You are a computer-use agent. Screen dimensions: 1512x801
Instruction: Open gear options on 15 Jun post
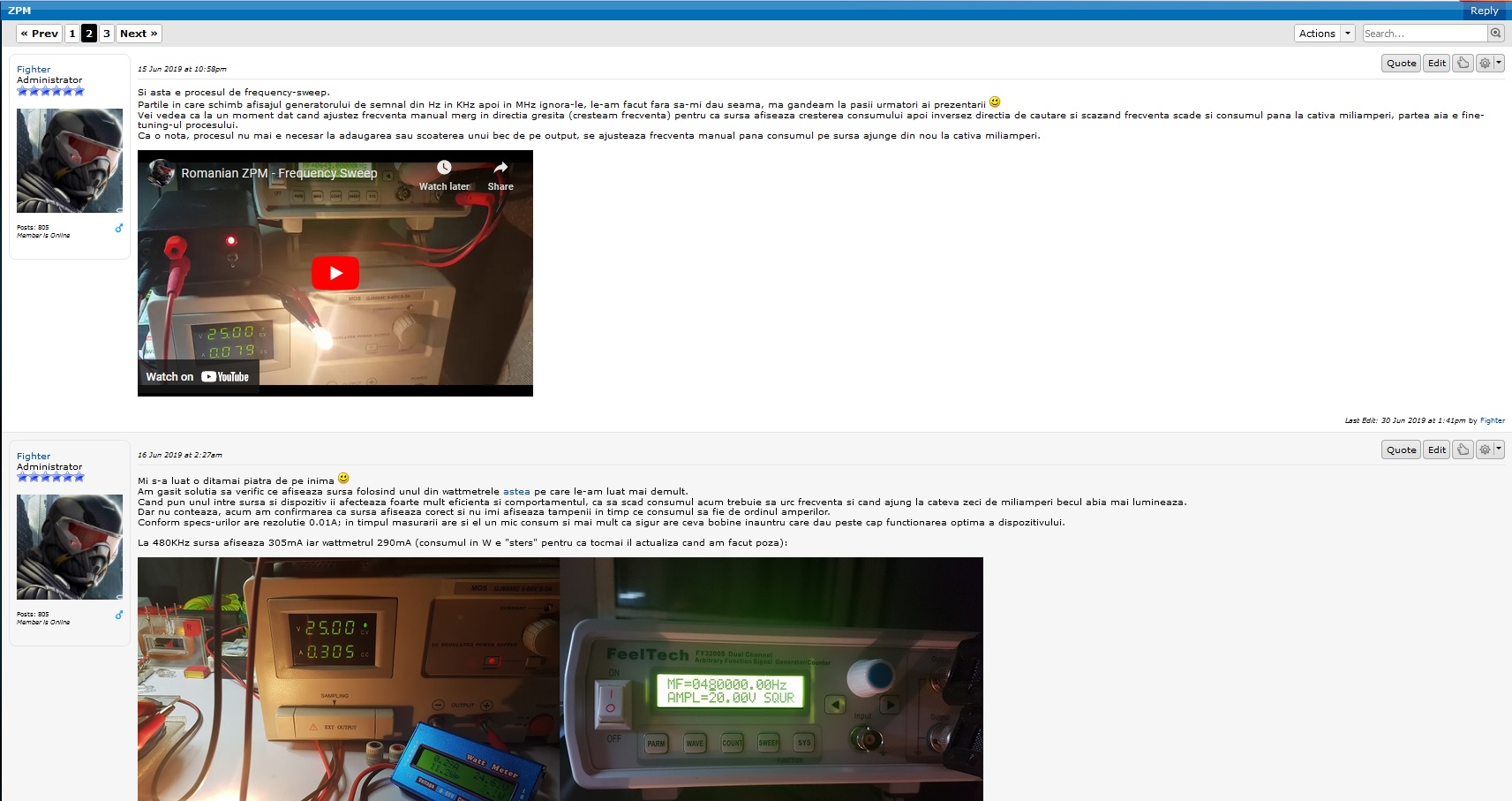(x=1485, y=64)
